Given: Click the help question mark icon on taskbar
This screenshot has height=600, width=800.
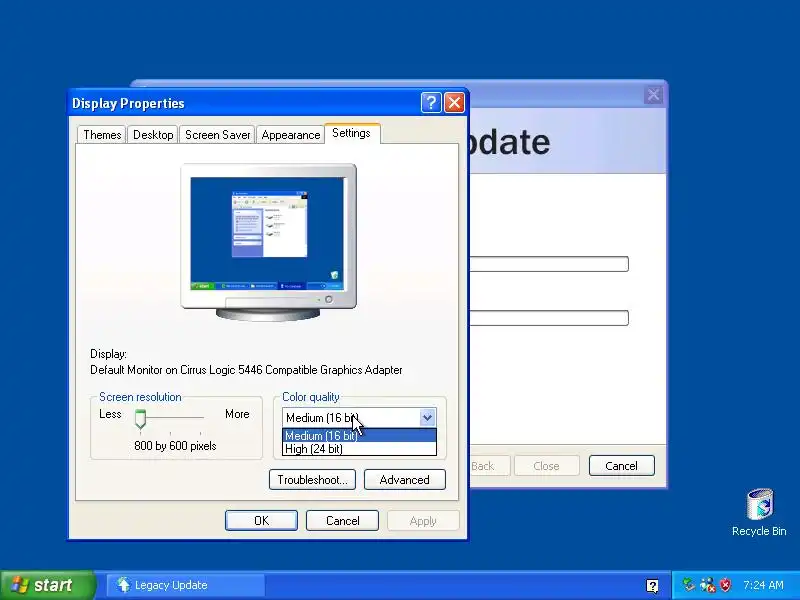Looking at the screenshot, I should point(652,586).
